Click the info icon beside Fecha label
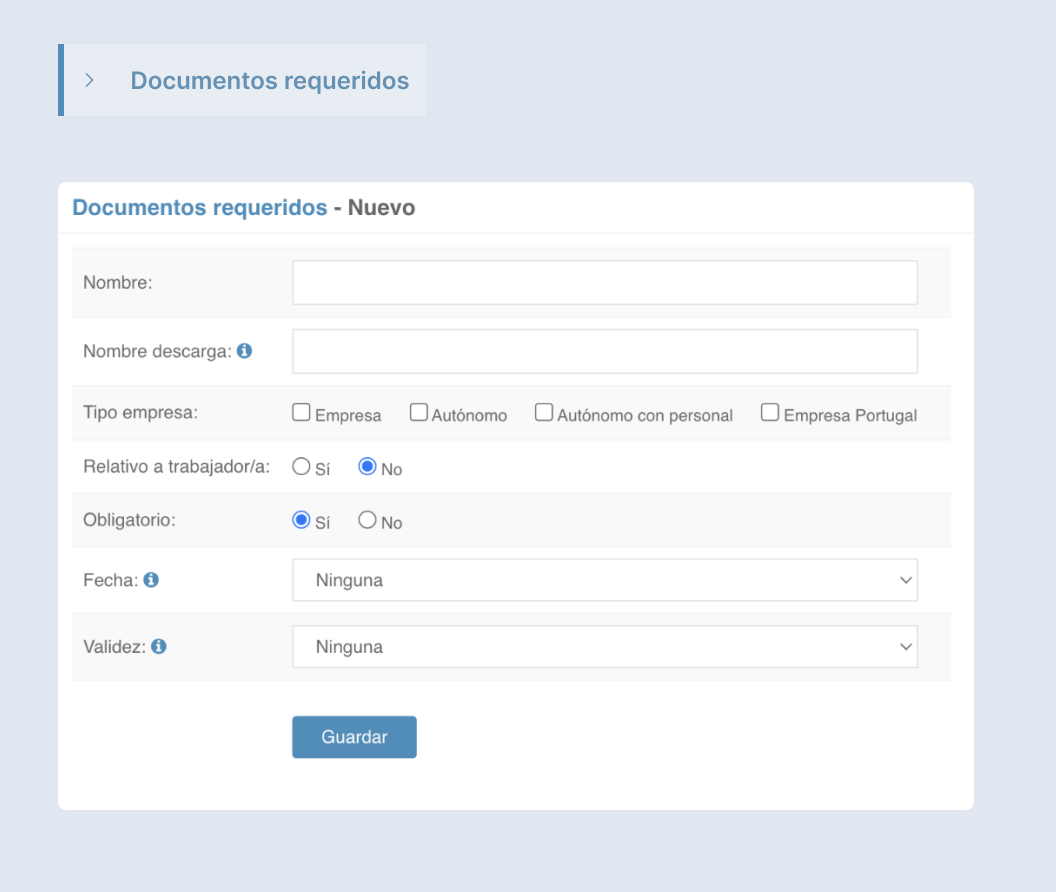 (151, 579)
